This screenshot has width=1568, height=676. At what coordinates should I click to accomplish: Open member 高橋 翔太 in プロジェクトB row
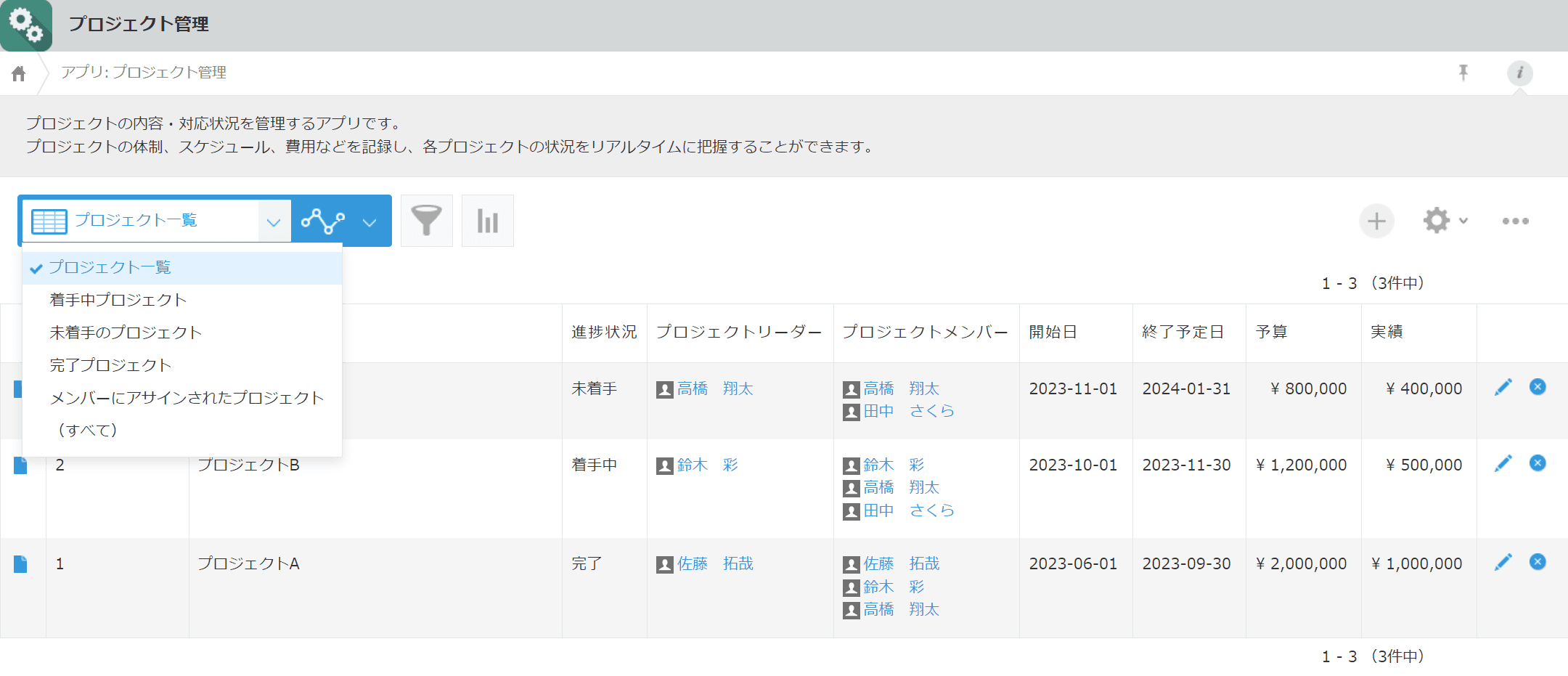click(x=902, y=488)
